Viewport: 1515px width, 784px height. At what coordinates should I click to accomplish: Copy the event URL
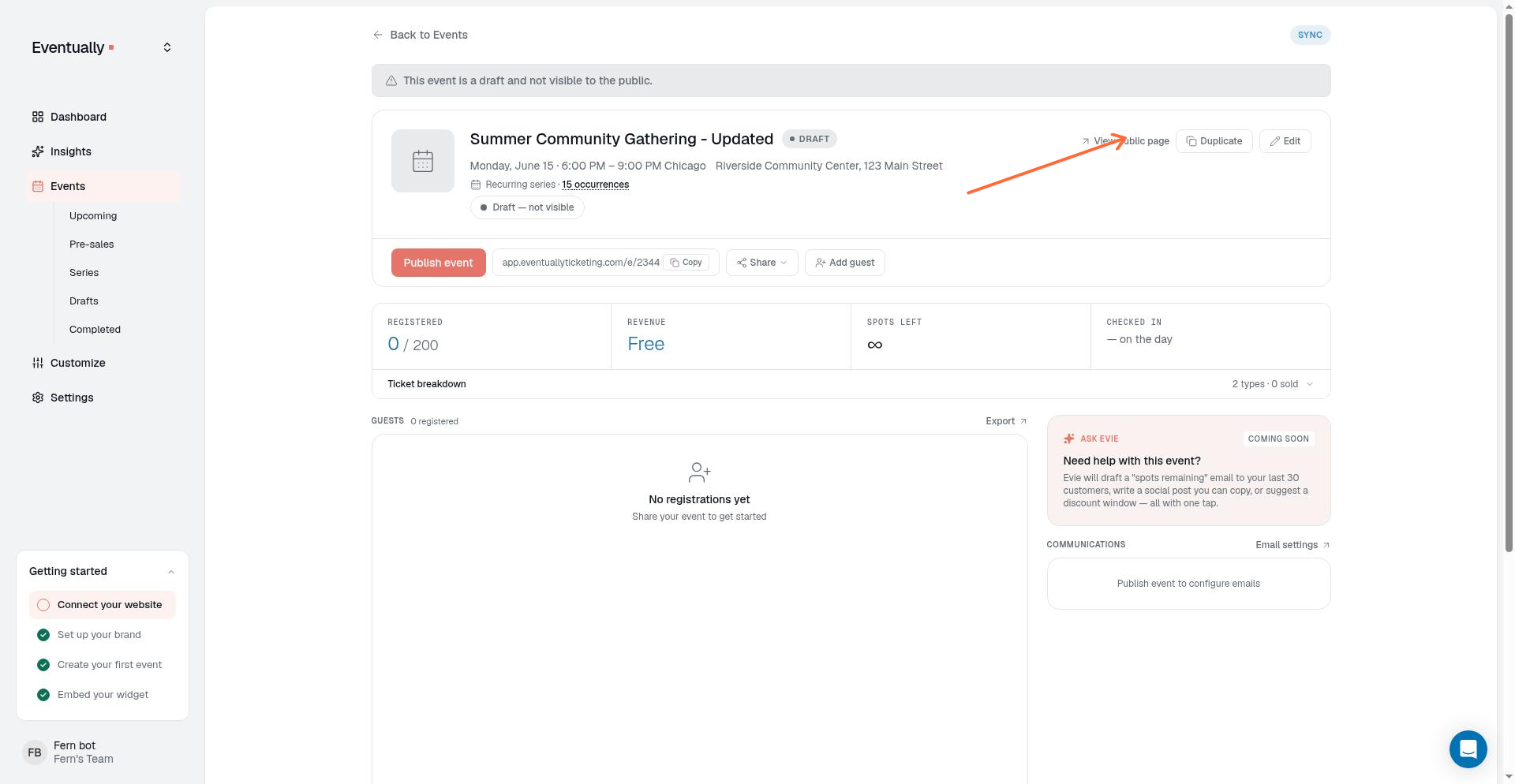(686, 263)
